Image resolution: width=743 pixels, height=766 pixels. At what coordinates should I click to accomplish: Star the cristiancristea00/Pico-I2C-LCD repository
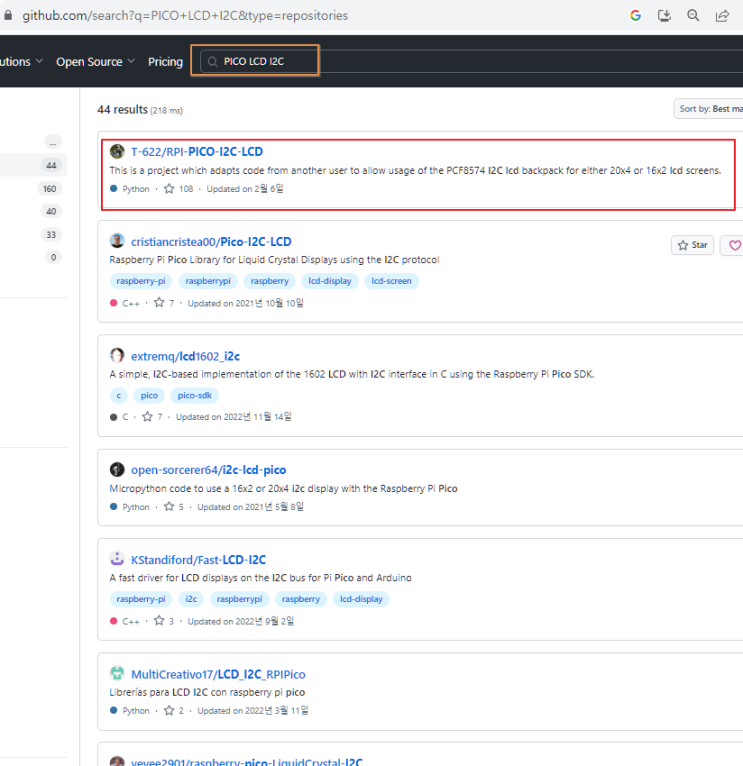(x=692, y=245)
